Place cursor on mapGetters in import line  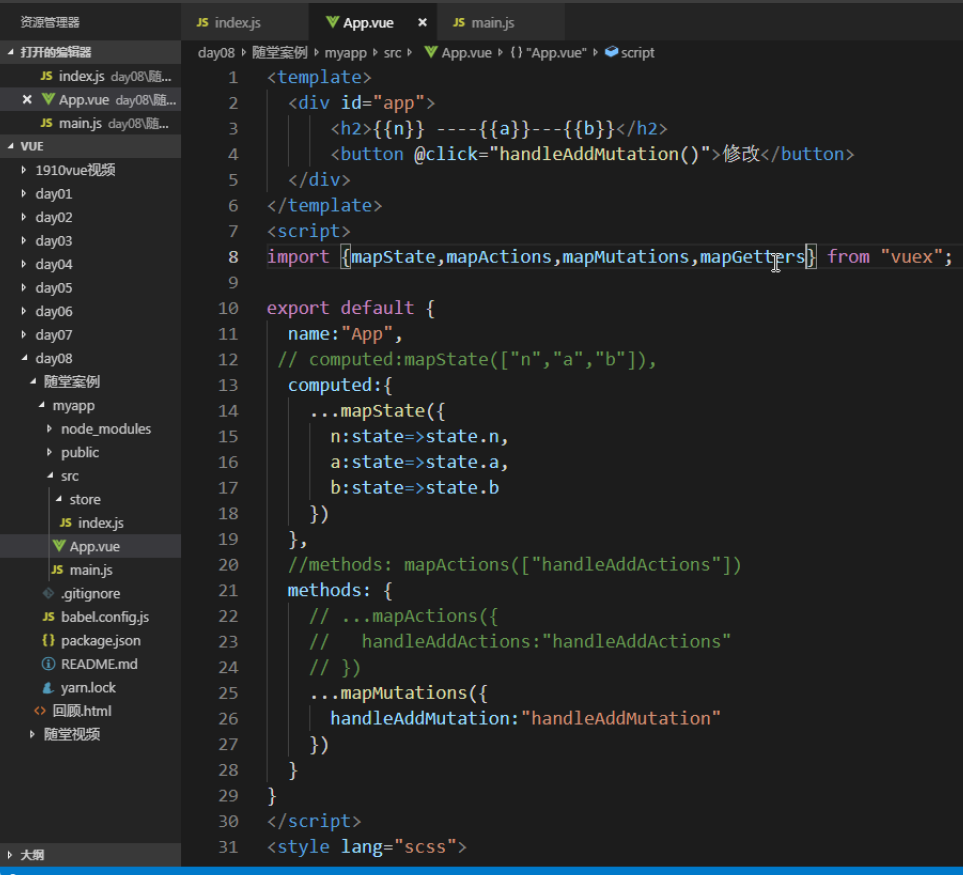[x=752, y=257]
